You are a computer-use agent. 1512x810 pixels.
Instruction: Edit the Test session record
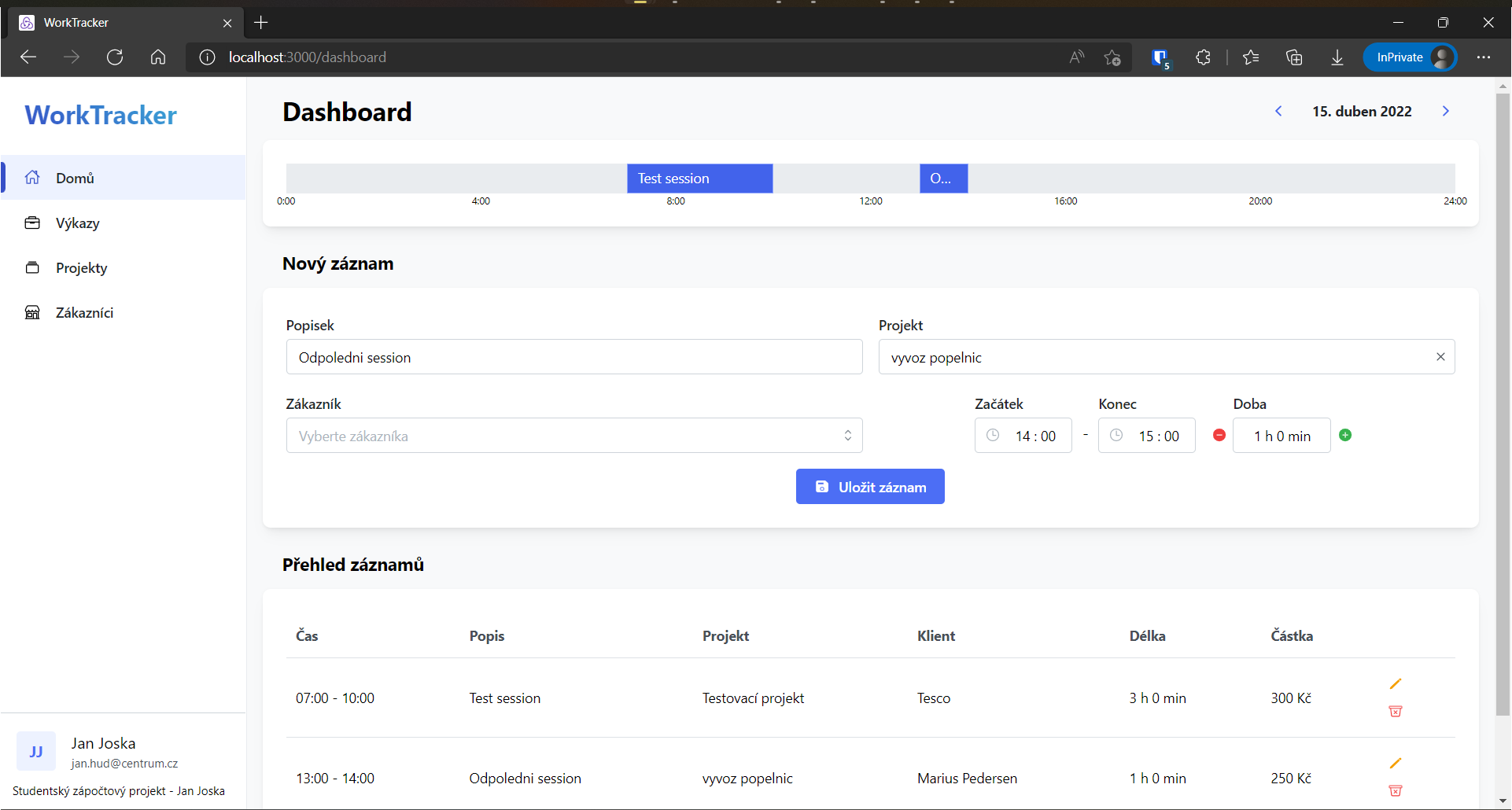[x=1395, y=683]
